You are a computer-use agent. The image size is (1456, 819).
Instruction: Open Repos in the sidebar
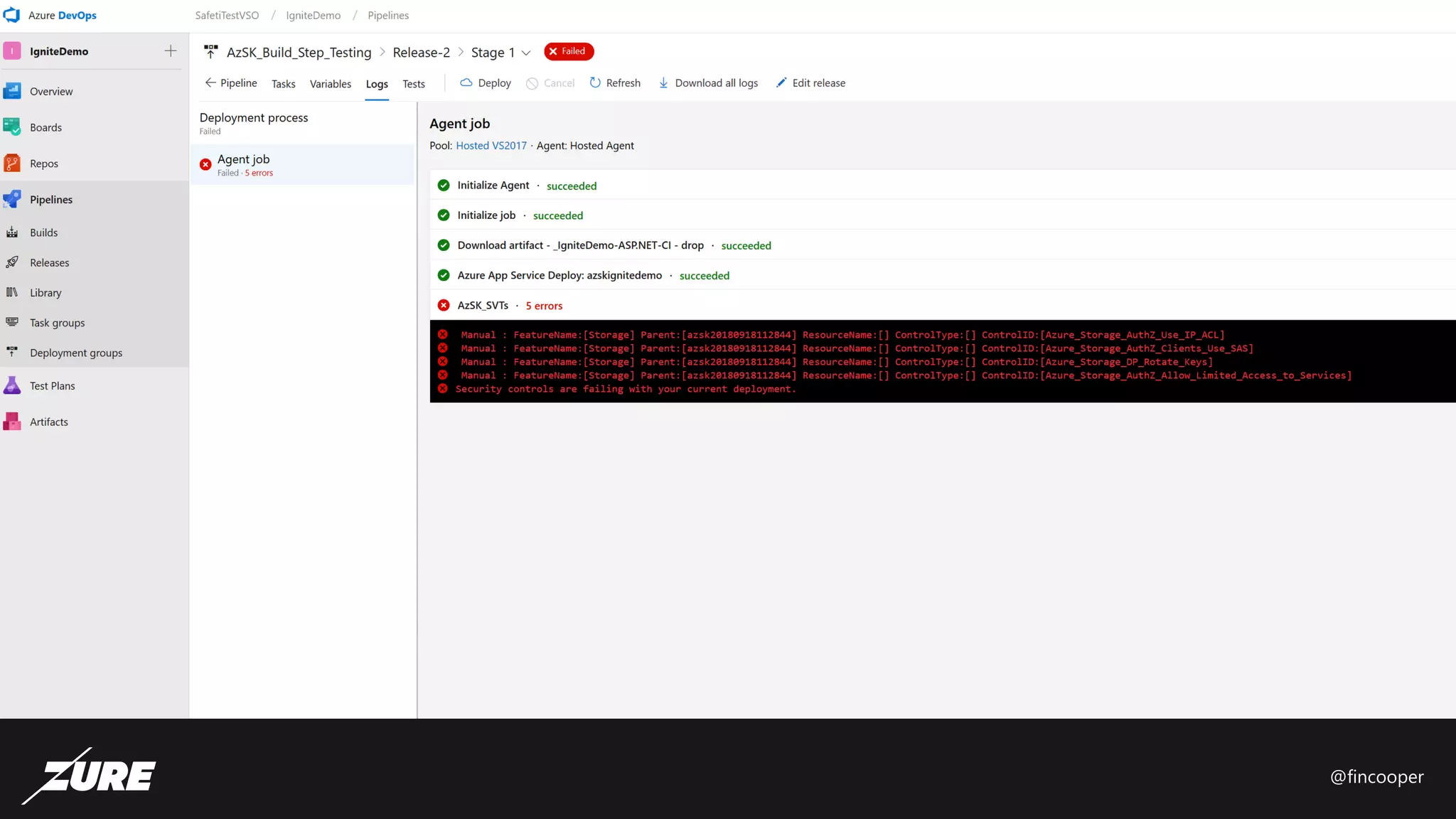(x=43, y=164)
